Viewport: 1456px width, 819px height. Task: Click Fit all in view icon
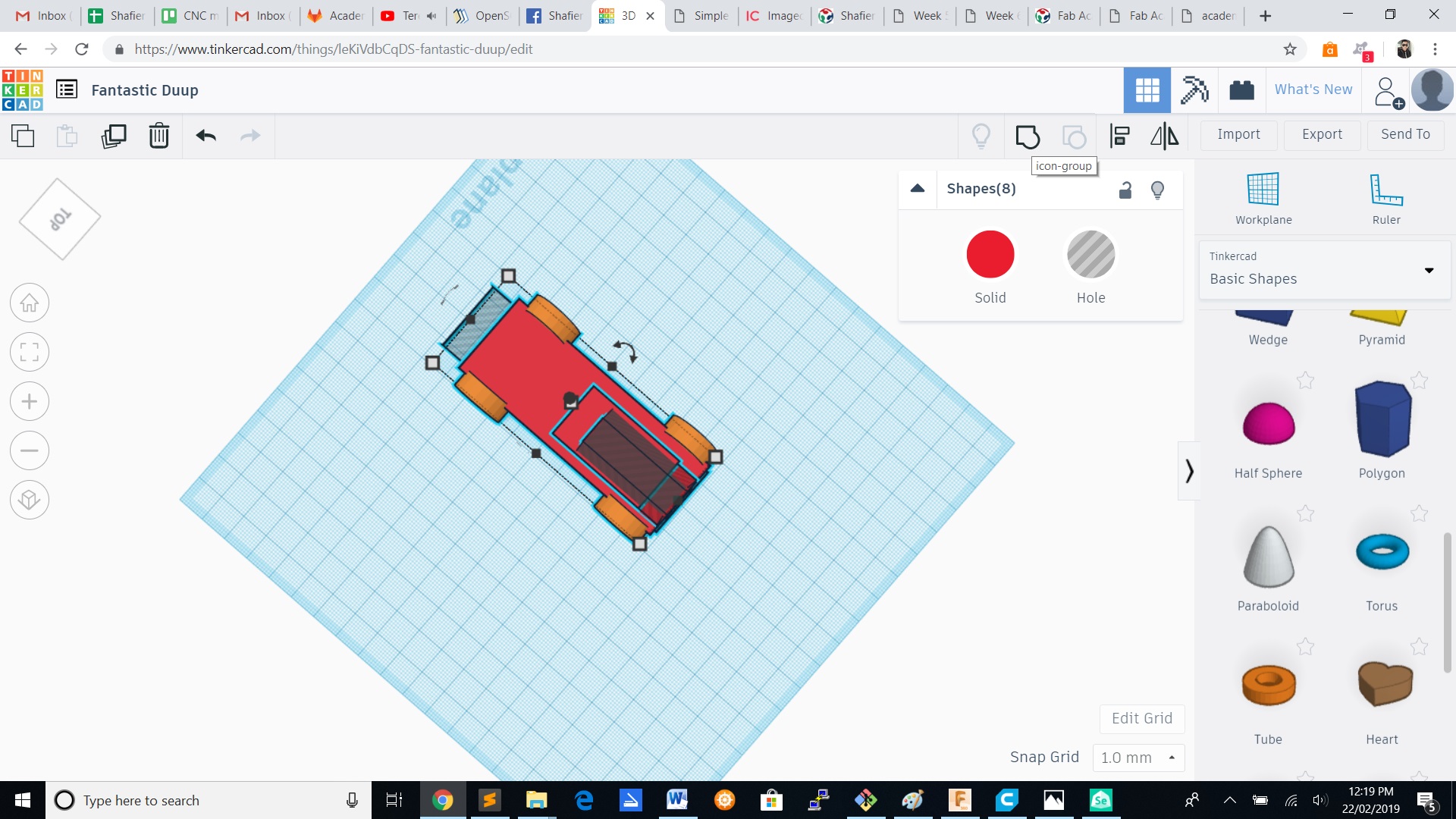point(30,353)
